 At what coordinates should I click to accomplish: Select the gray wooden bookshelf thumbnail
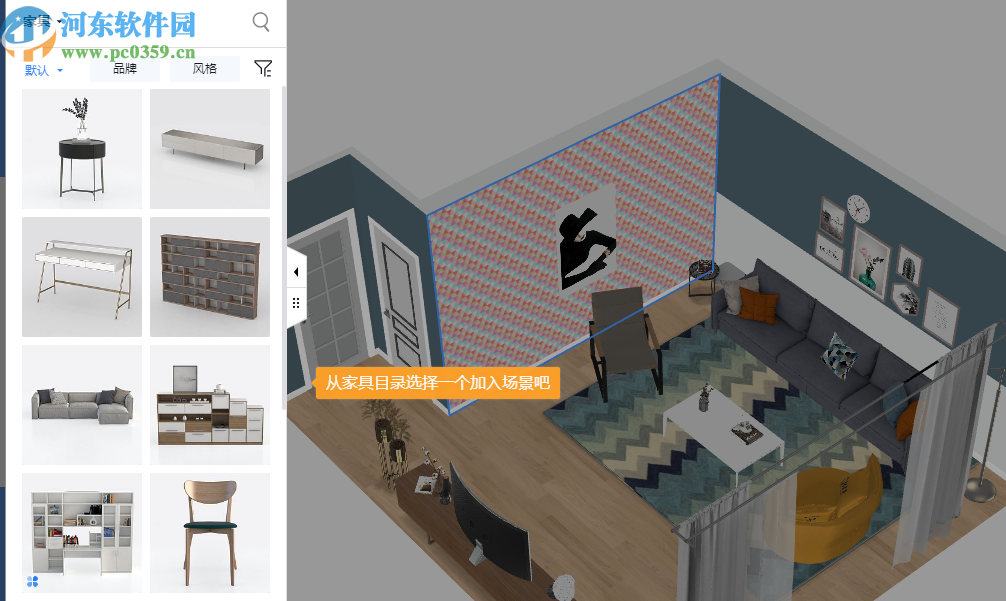pyautogui.click(x=210, y=276)
